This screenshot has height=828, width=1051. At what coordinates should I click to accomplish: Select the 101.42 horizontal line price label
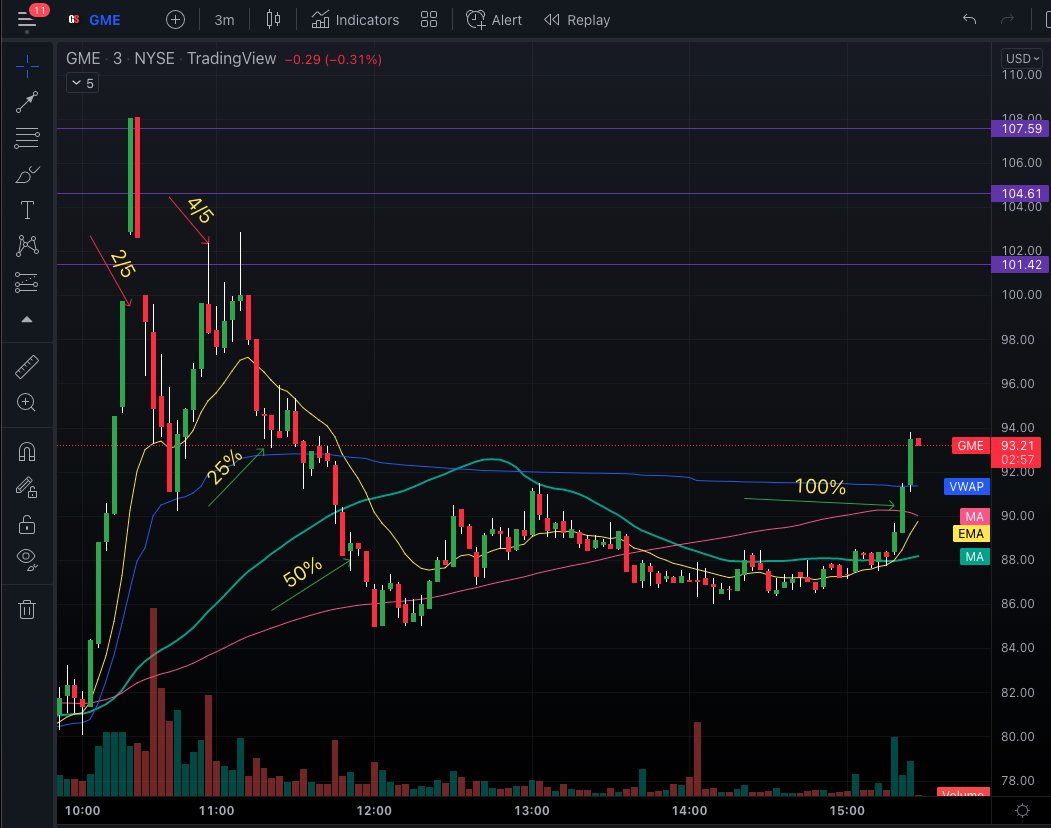[x=1020, y=264]
